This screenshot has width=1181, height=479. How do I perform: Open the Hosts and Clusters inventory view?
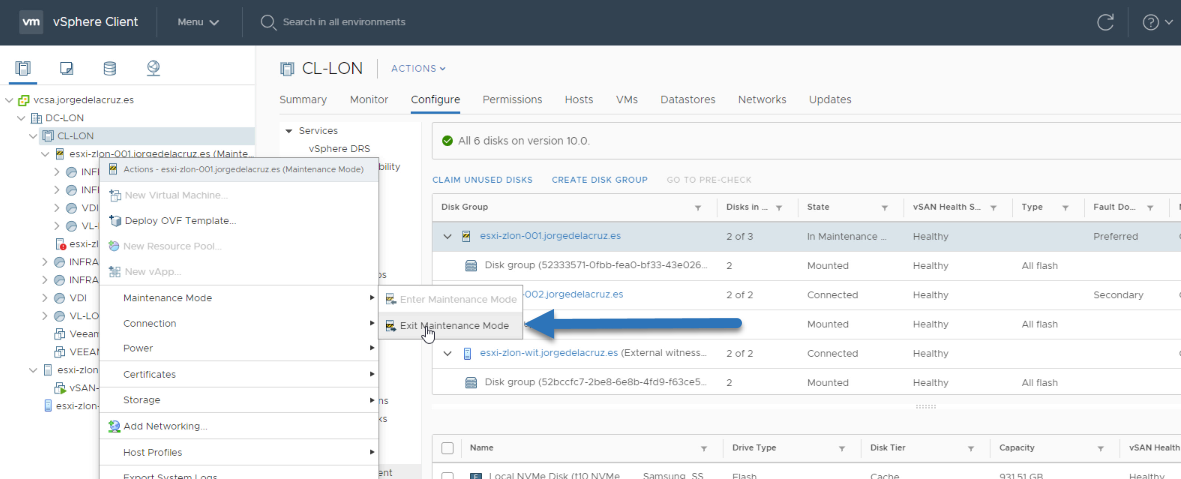pyautogui.click(x=23, y=69)
